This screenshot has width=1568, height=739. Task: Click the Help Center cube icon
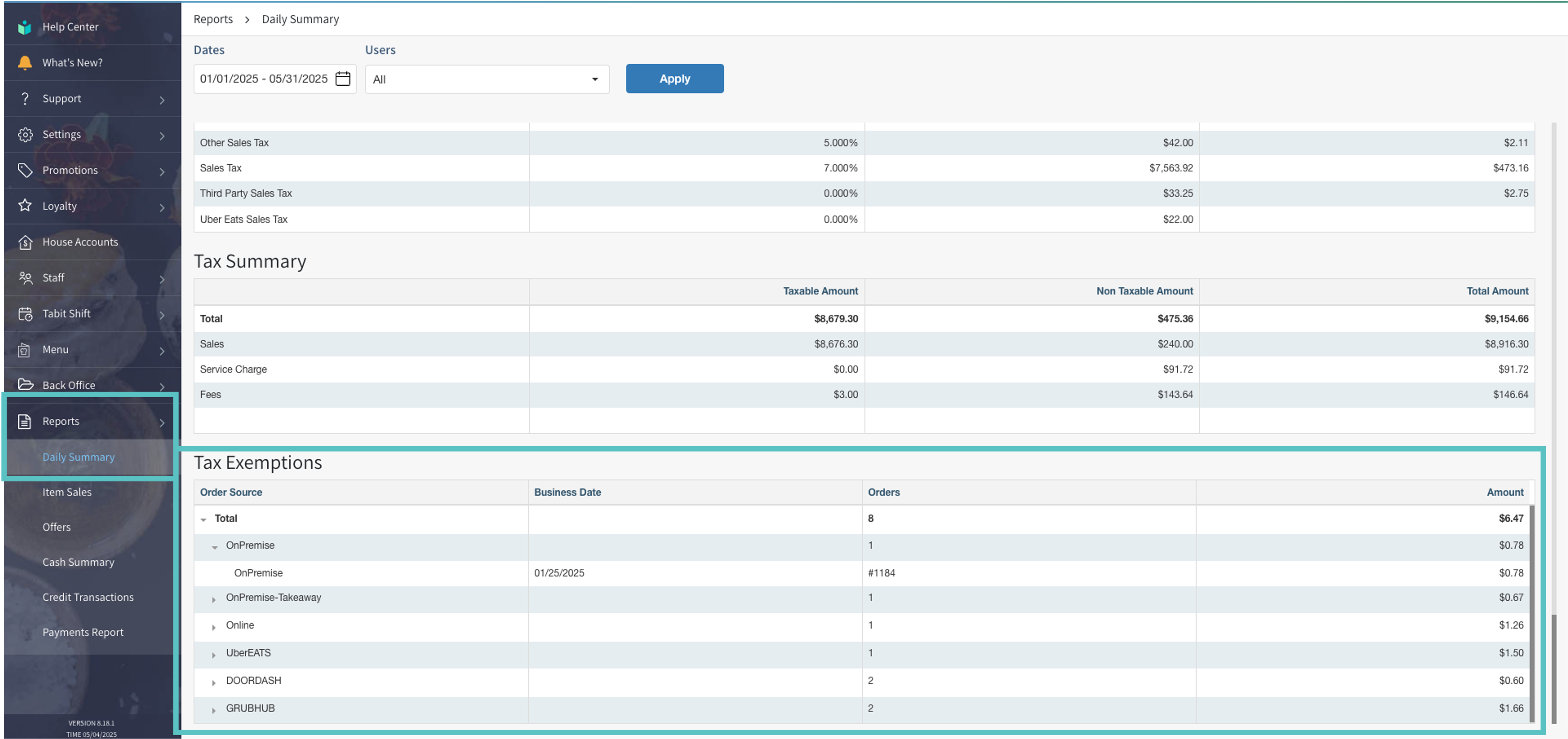(x=24, y=27)
